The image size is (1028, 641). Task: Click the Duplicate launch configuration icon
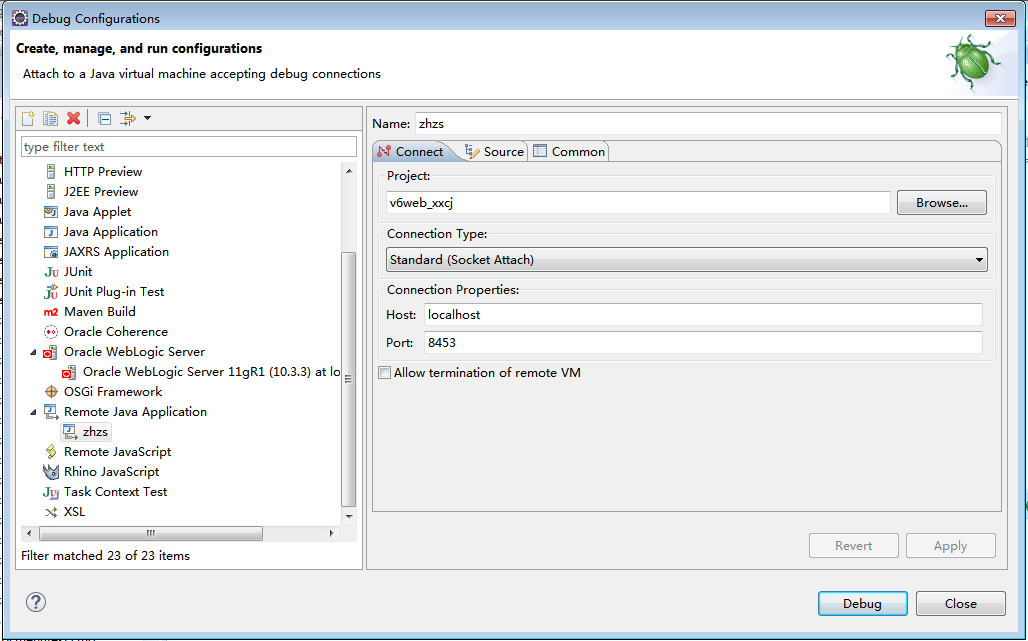pos(50,118)
